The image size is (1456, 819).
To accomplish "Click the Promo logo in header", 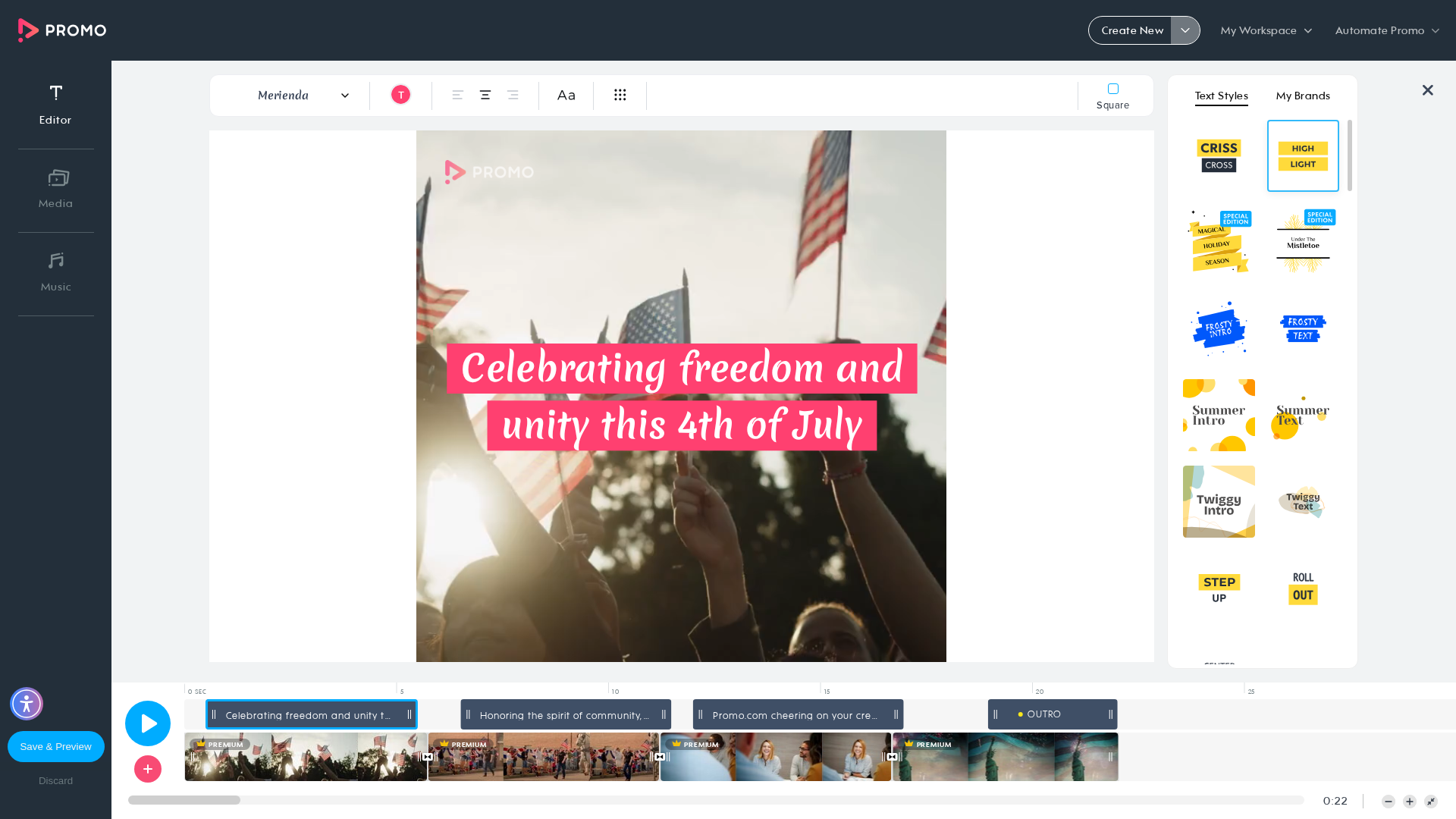I will [x=62, y=30].
